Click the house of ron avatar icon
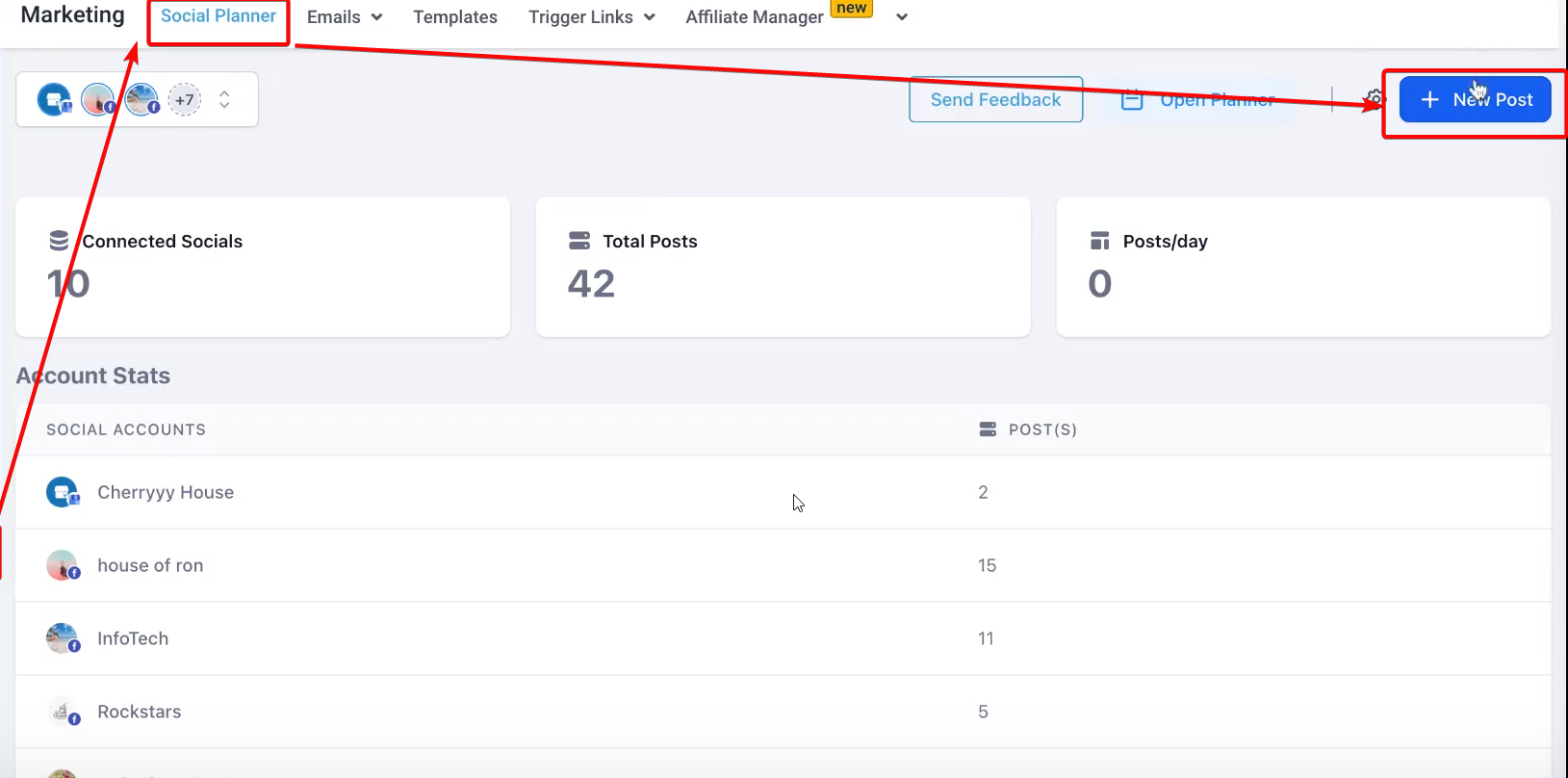This screenshot has height=778, width=1568. pyautogui.click(x=63, y=565)
